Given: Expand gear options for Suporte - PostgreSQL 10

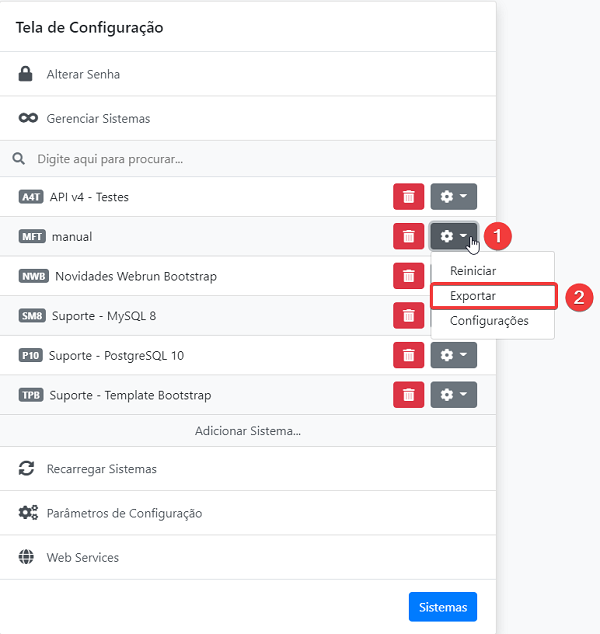Looking at the screenshot, I should (454, 355).
